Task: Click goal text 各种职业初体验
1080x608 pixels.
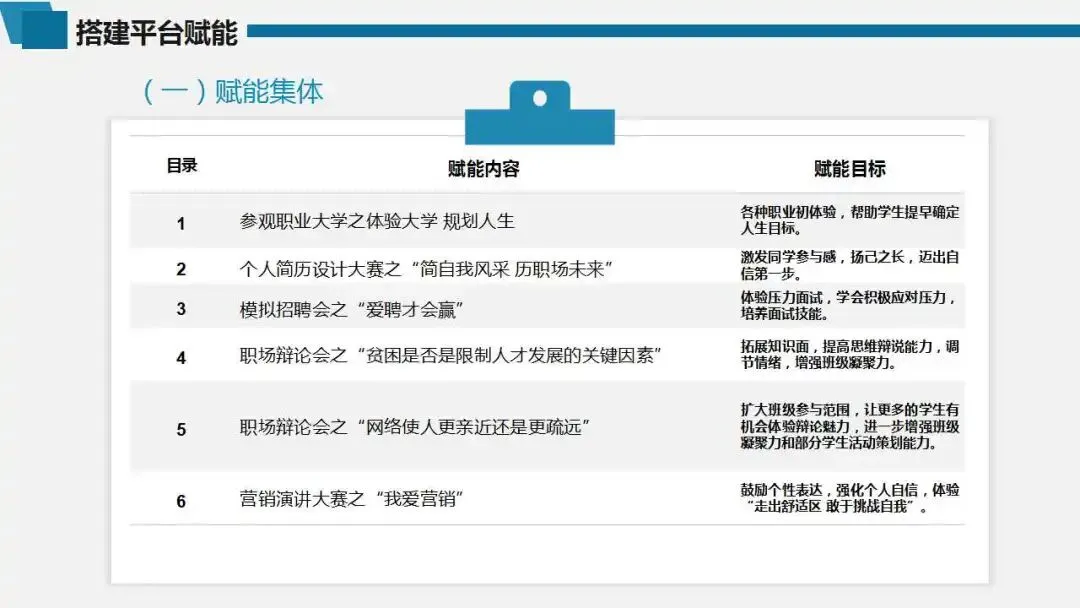Action: (x=850, y=220)
